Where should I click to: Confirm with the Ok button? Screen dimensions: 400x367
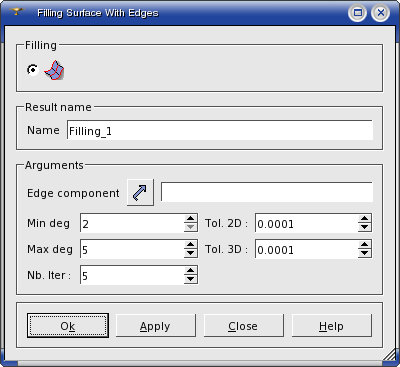click(x=68, y=325)
